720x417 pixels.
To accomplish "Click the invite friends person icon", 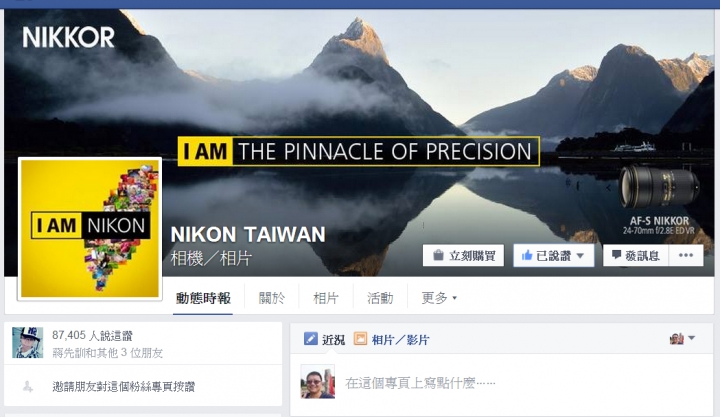I will 28,387.
